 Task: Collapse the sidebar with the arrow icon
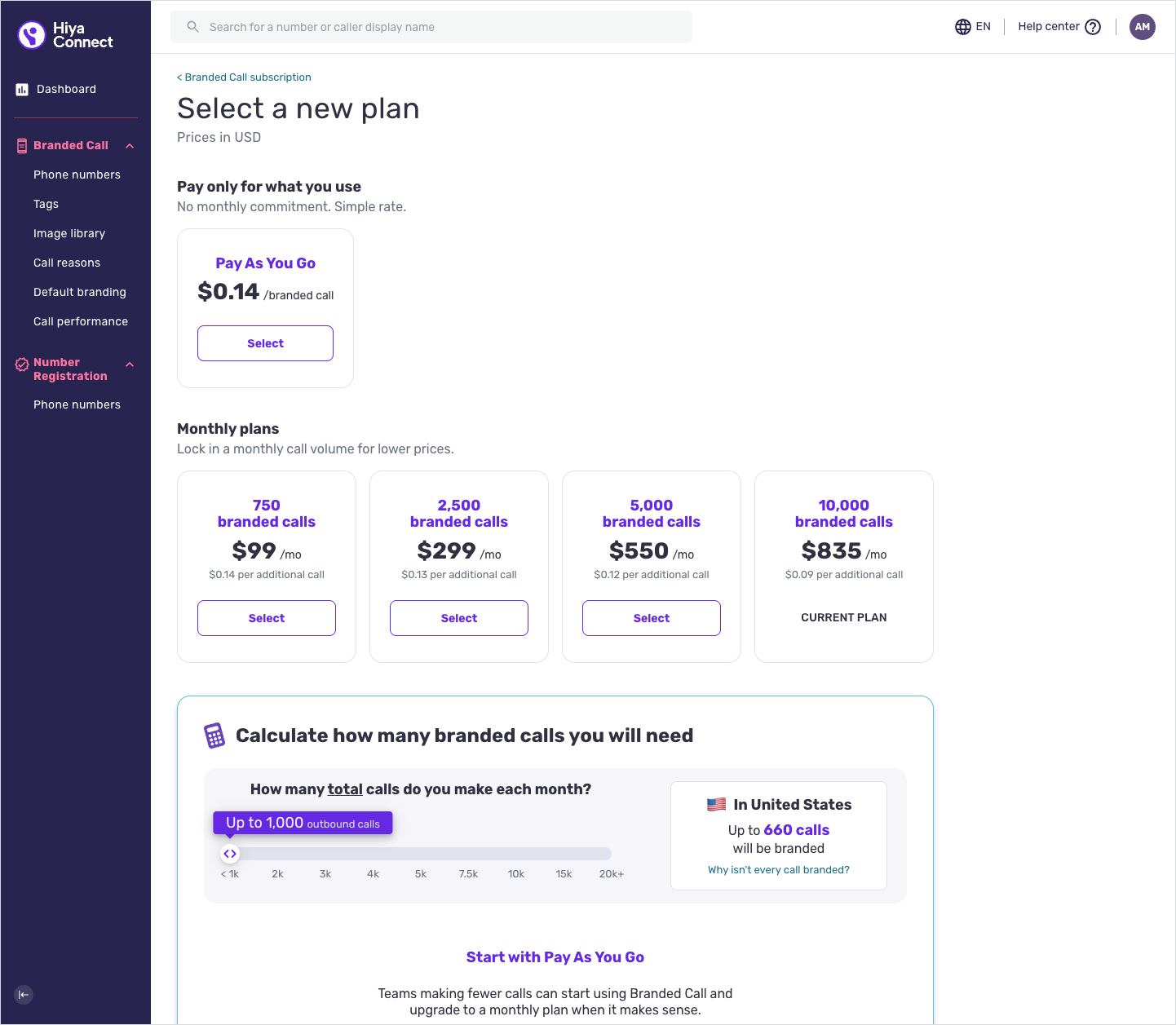pyautogui.click(x=24, y=994)
